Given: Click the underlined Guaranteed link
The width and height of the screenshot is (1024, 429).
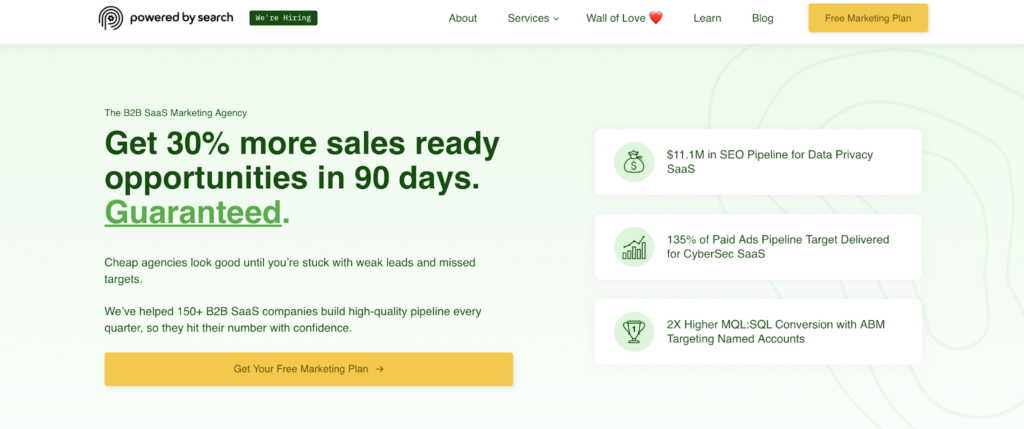Looking at the screenshot, I should pyautogui.click(x=193, y=212).
